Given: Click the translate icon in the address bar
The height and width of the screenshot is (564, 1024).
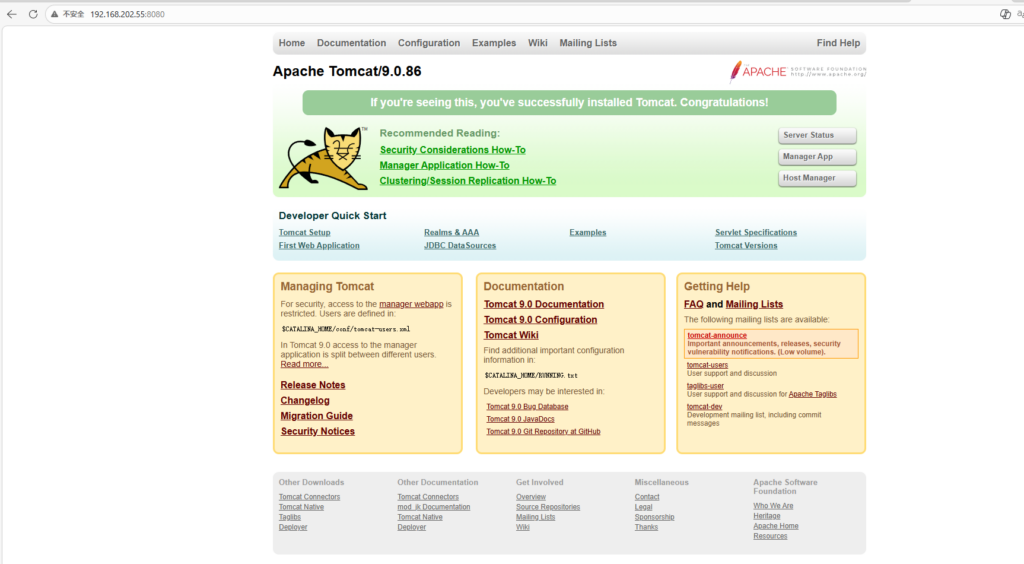Looking at the screenshot, I should click(x=1005, y=14).
